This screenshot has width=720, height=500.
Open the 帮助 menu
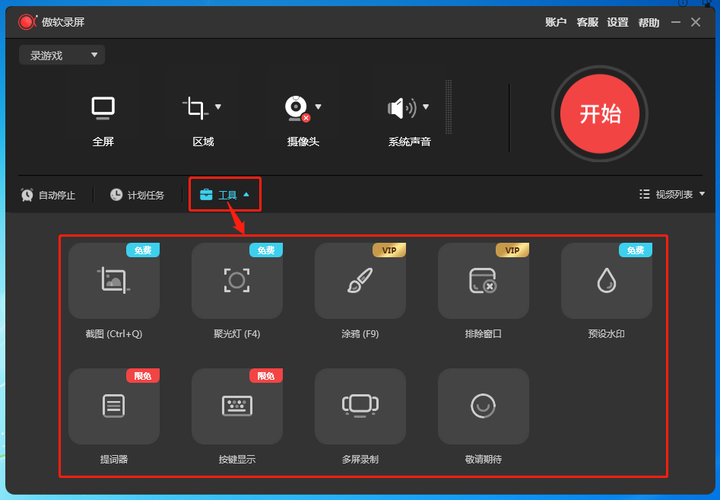coord(648,22)
